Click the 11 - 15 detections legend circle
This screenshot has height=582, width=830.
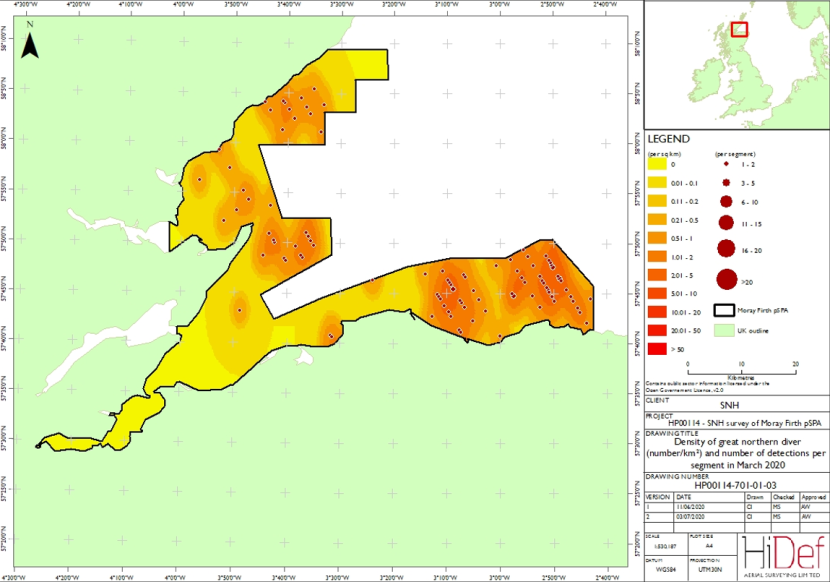click(726, 223)
